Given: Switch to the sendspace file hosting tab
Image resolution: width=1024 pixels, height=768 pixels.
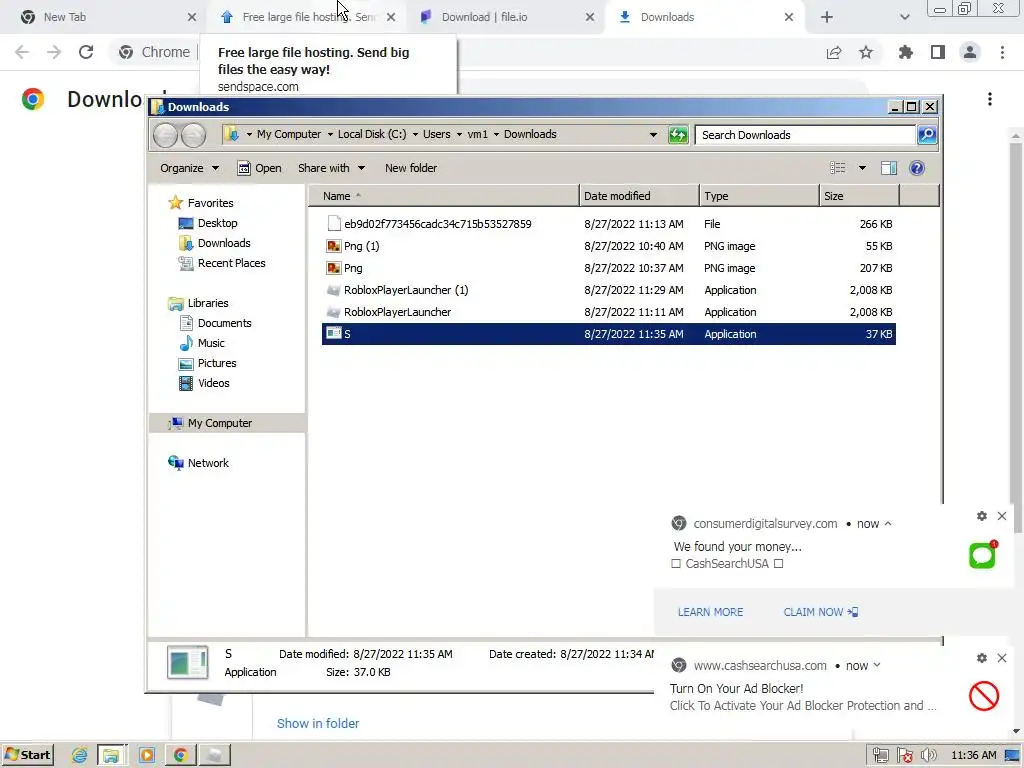Looking at the screenshot, I should tap(307, 18).
